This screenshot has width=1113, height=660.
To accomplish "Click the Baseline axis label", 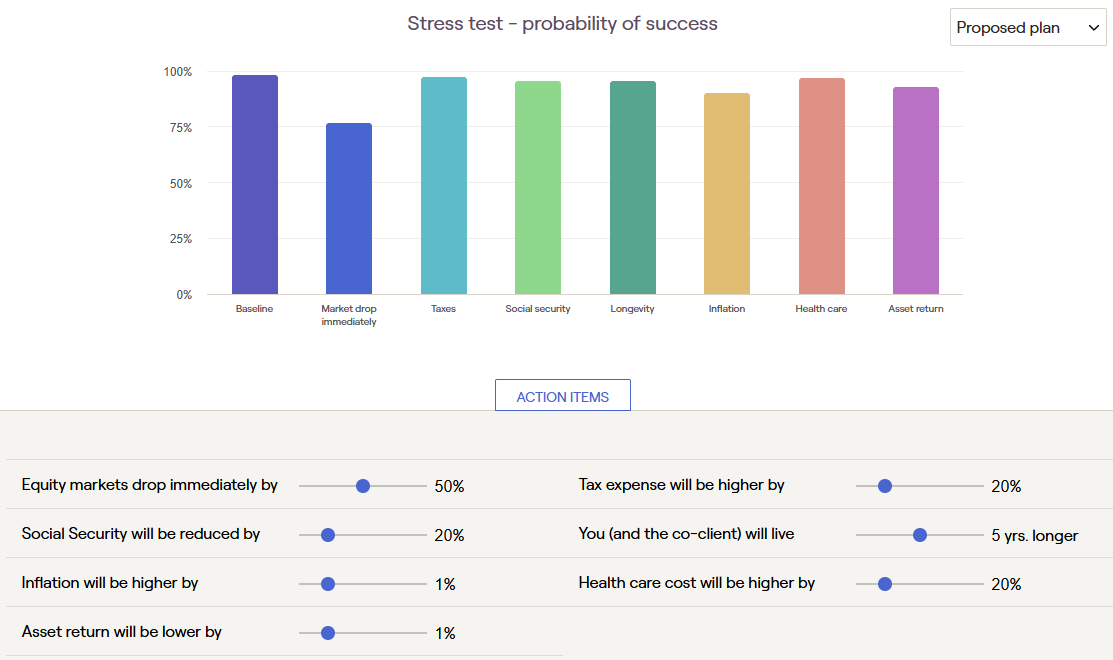I will (x=254, y=309).
